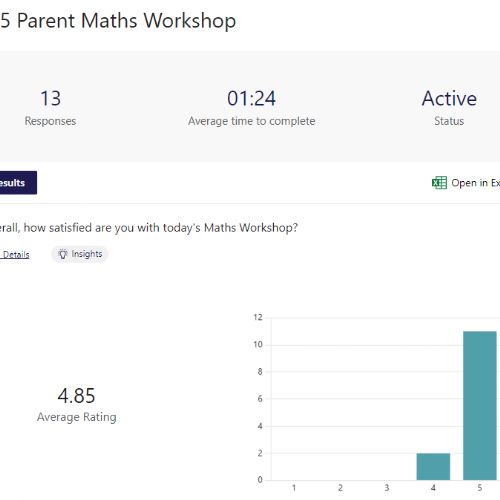Open the Details link
Image resolution: width=500 pixels, height=500 pixels.
[x=15, y=255]
